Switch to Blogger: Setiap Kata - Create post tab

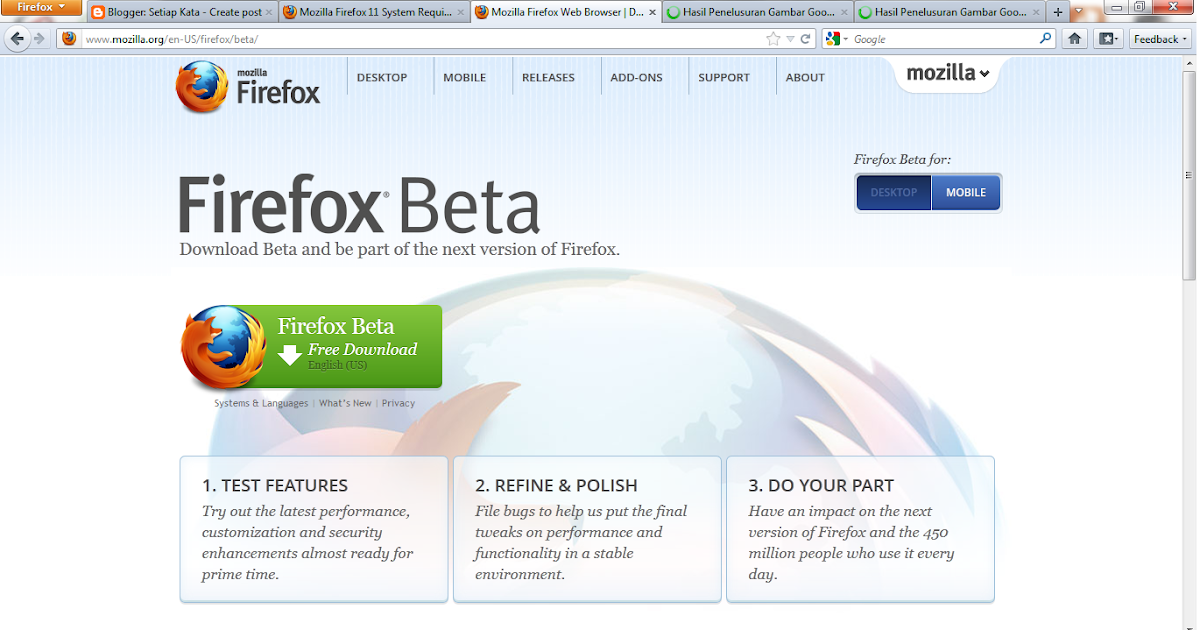click(182, 12)
